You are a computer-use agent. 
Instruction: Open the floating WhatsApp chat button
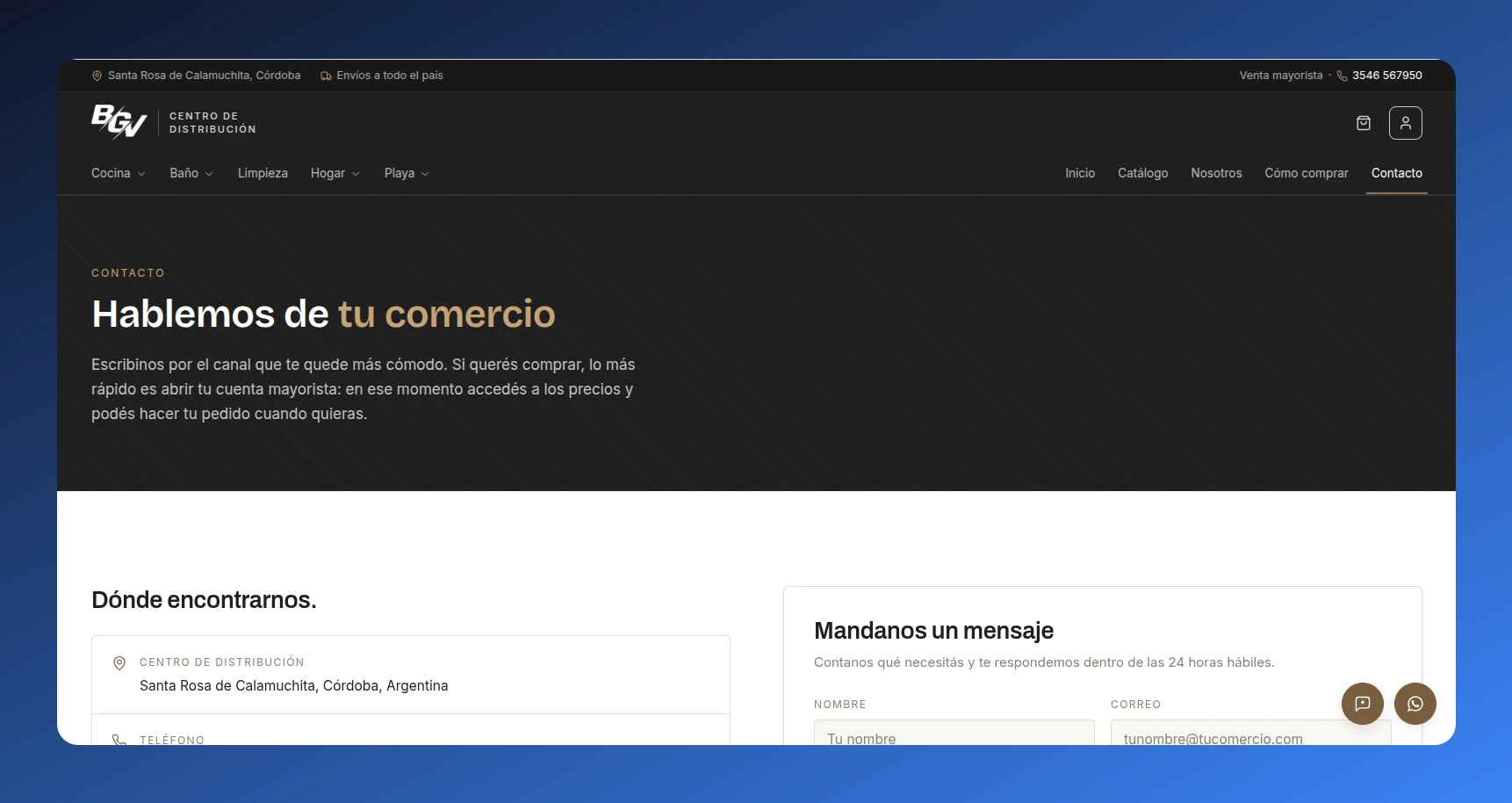click(1415, 704)
